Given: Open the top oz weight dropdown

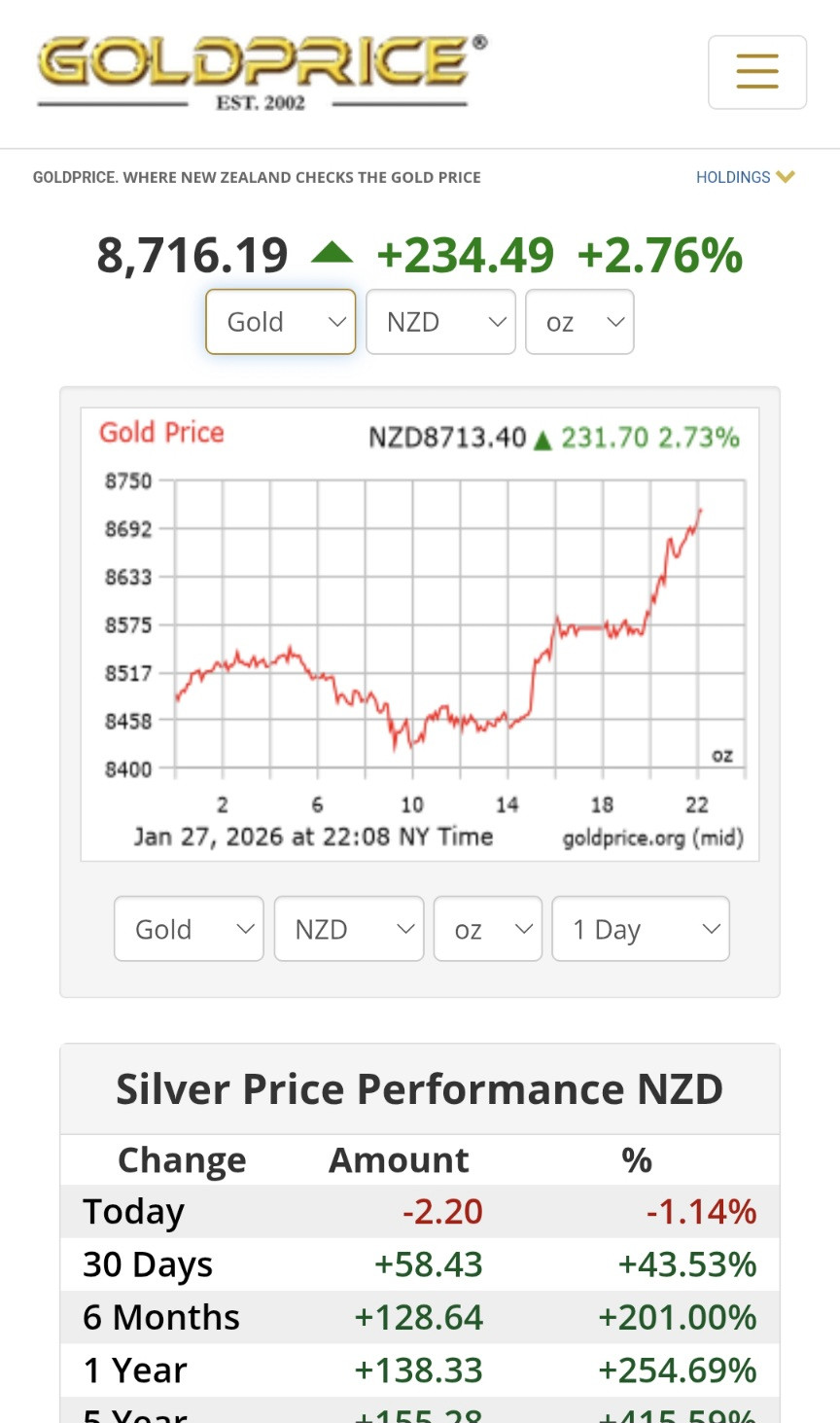Looking at the screenshot, I should tap(579, 322).
